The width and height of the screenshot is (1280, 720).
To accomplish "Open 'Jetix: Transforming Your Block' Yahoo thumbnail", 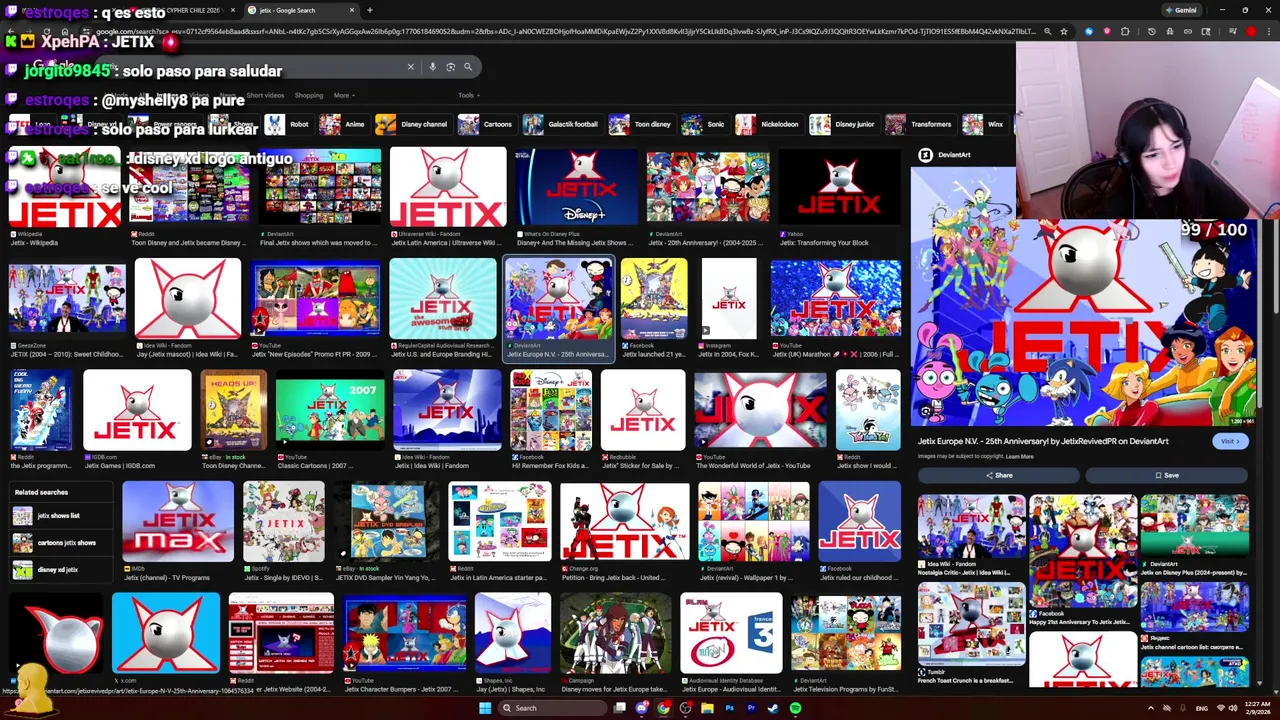I will [840, 188].
